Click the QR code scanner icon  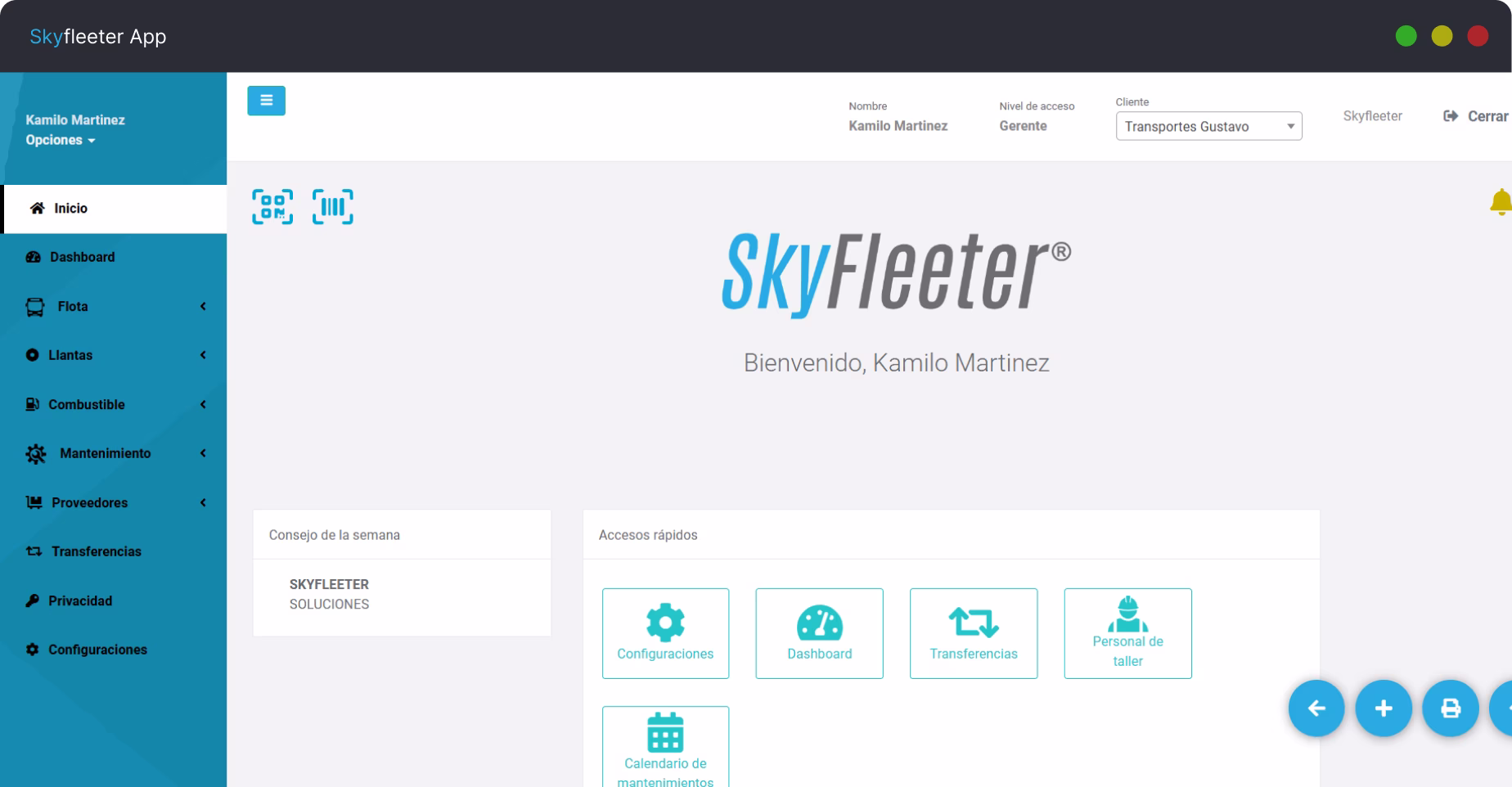tap(272, 207)
